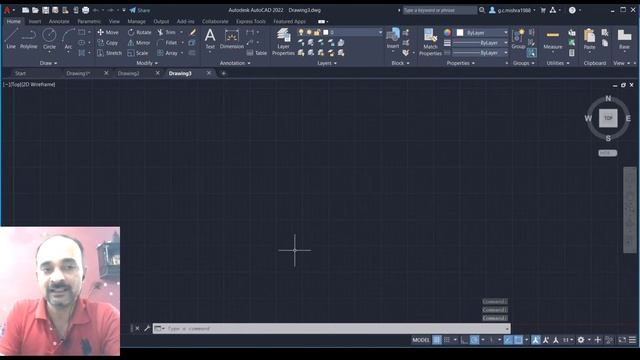Select the Polyline tool

point(29,39)
